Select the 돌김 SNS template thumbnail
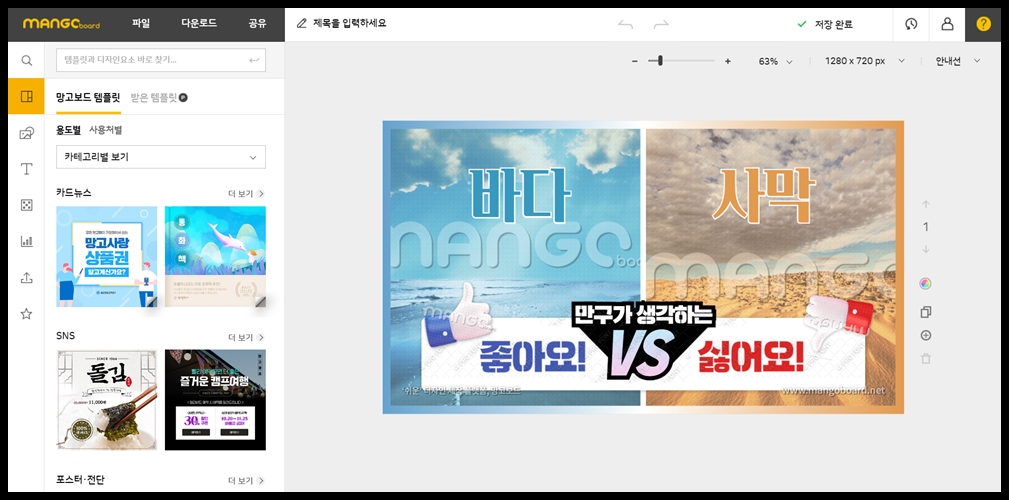 (x=107, y=400)
